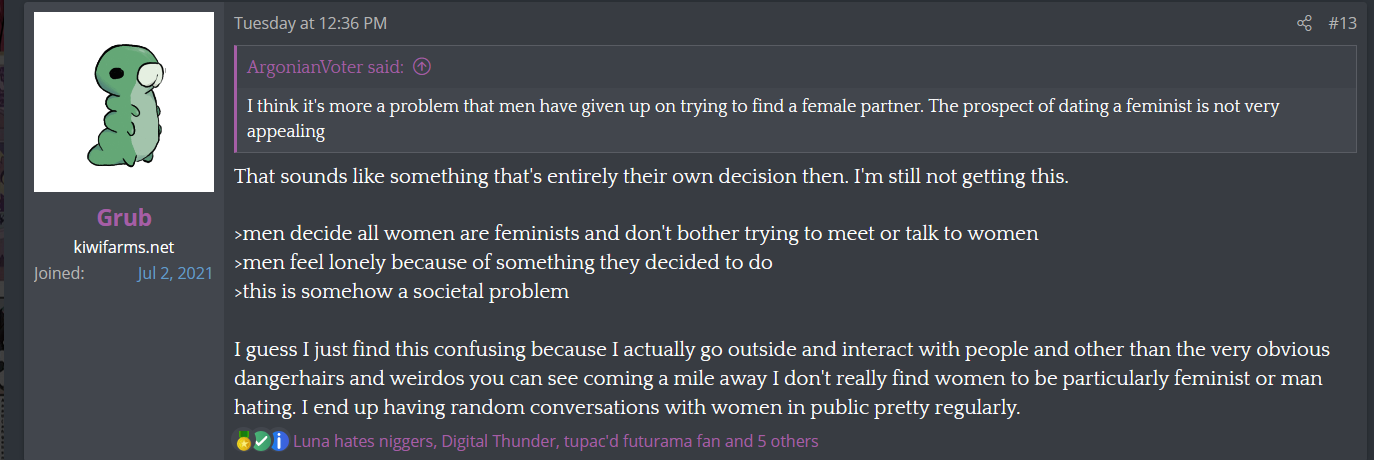
Task: Expand the quoted ArgonianVoter message block
Action: (x=796, y=98)
